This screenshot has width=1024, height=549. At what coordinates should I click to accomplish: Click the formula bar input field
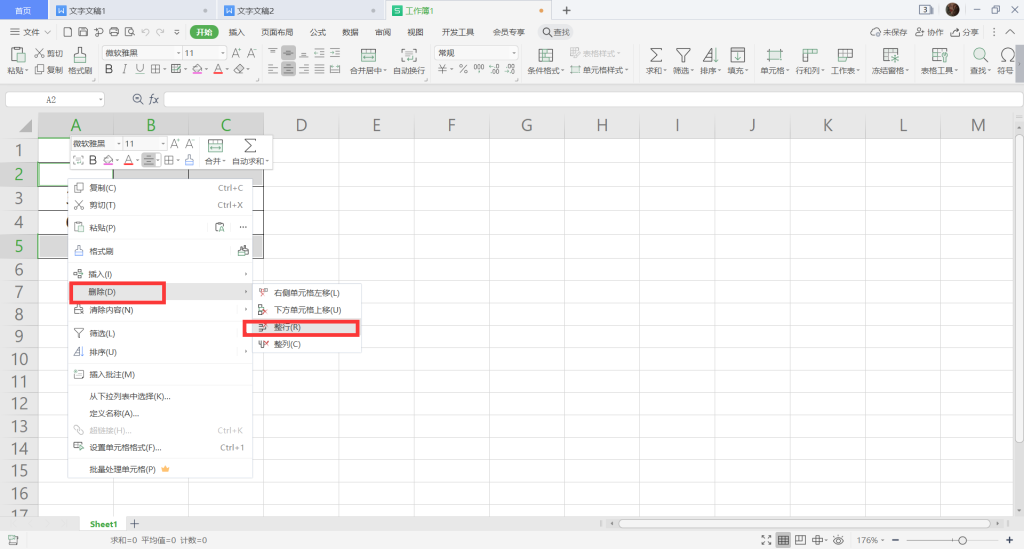coord(592,99)
